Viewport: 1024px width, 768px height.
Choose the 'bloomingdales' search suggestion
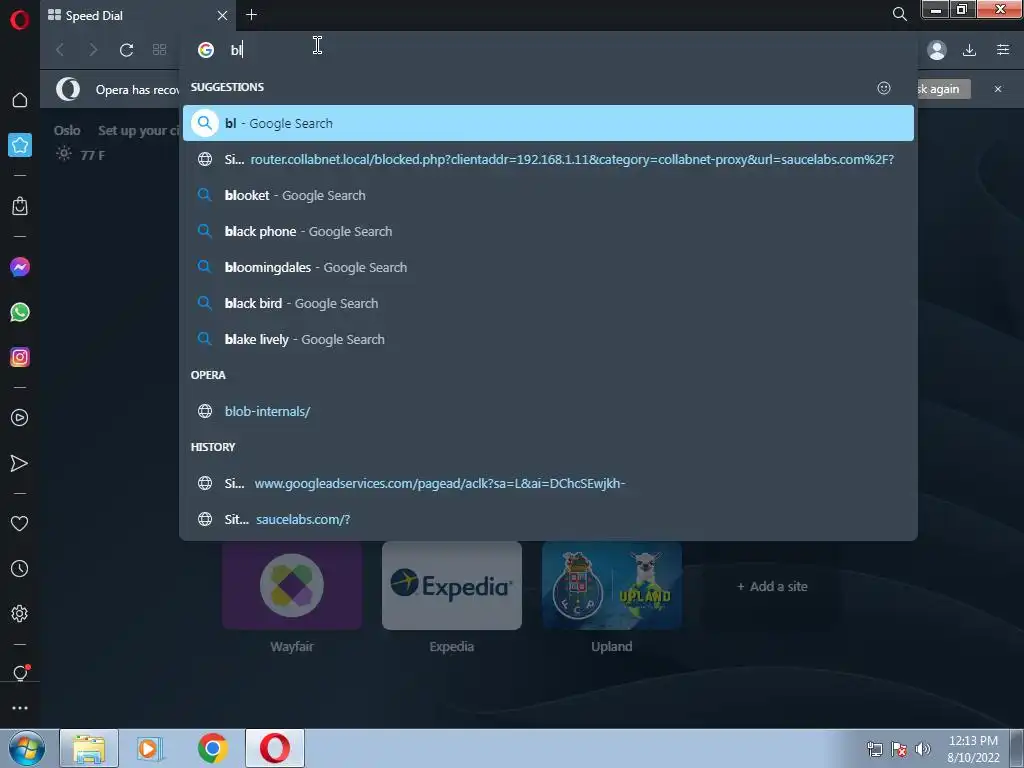click(548, 267)
